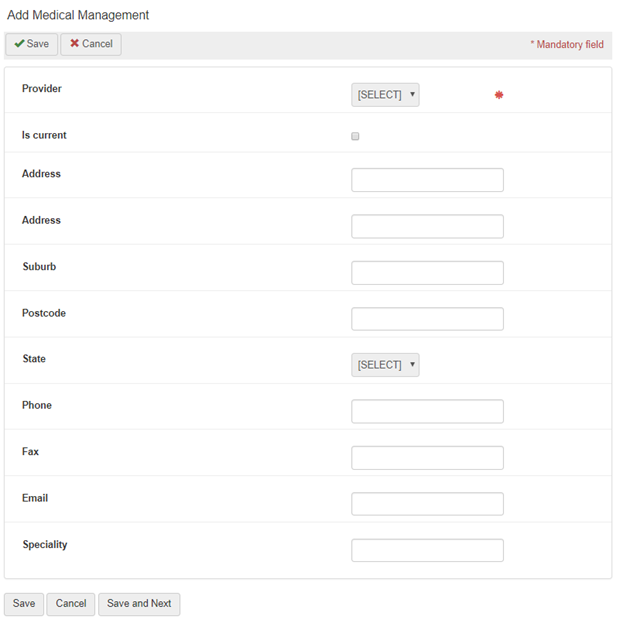Click the Save and Next button
The height and width of the screenshot is (620, 620).
coord(139,604)
